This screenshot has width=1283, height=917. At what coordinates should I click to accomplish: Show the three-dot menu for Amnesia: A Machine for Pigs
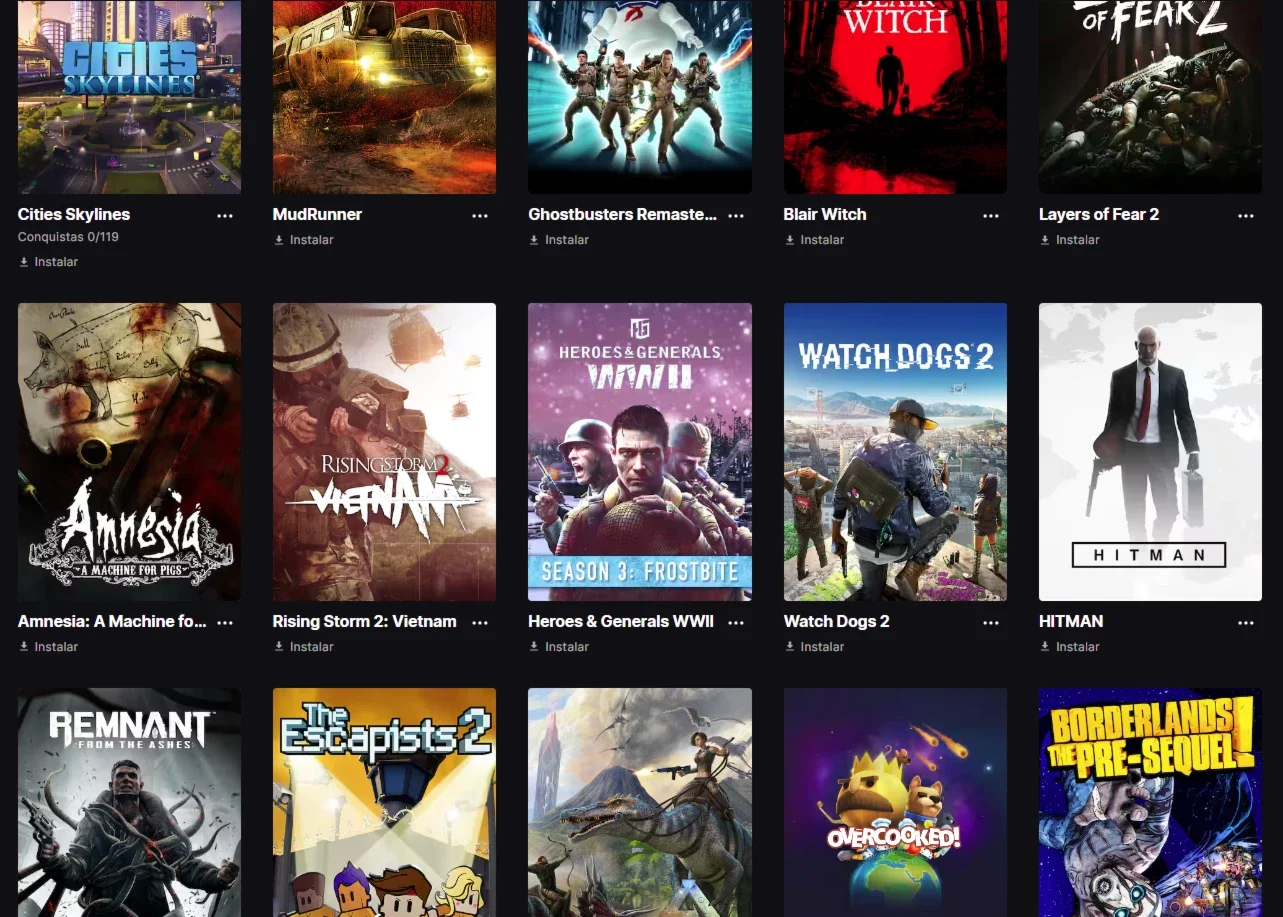click(225, 622)
